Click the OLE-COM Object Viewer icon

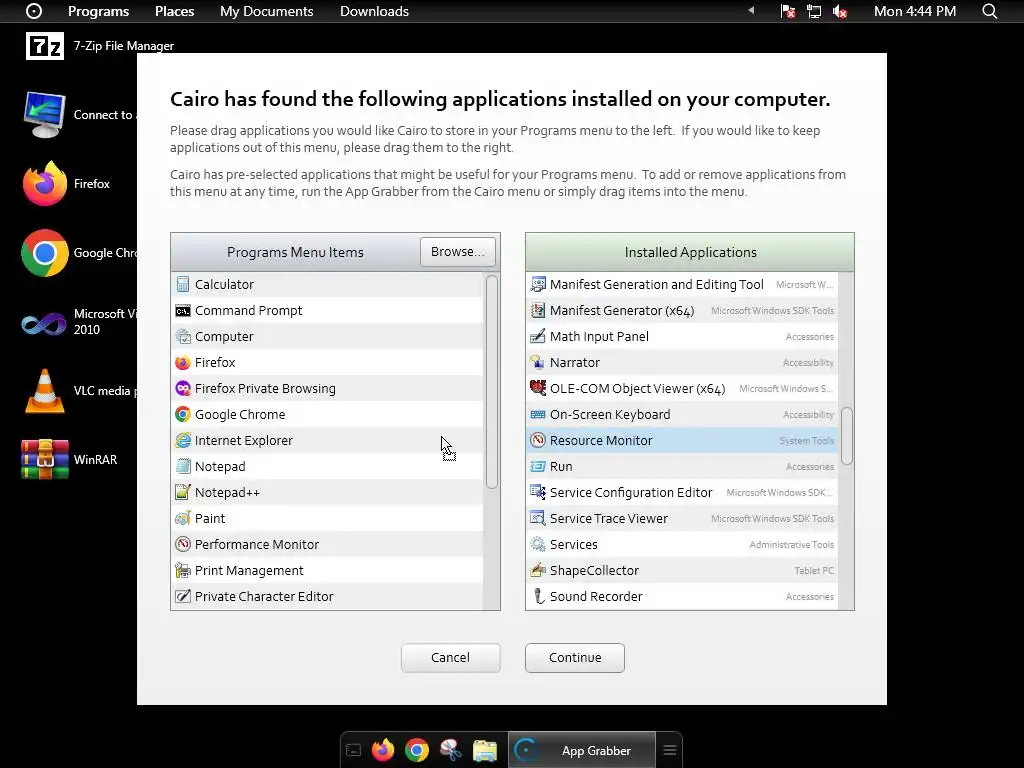click(x=537, y=389)
